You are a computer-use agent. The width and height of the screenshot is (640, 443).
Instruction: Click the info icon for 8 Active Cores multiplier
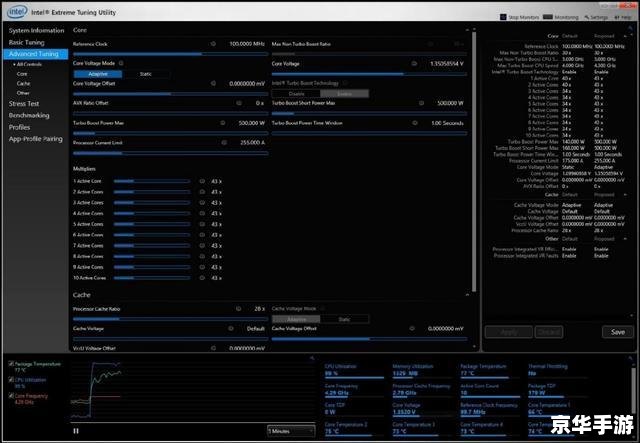202,256
